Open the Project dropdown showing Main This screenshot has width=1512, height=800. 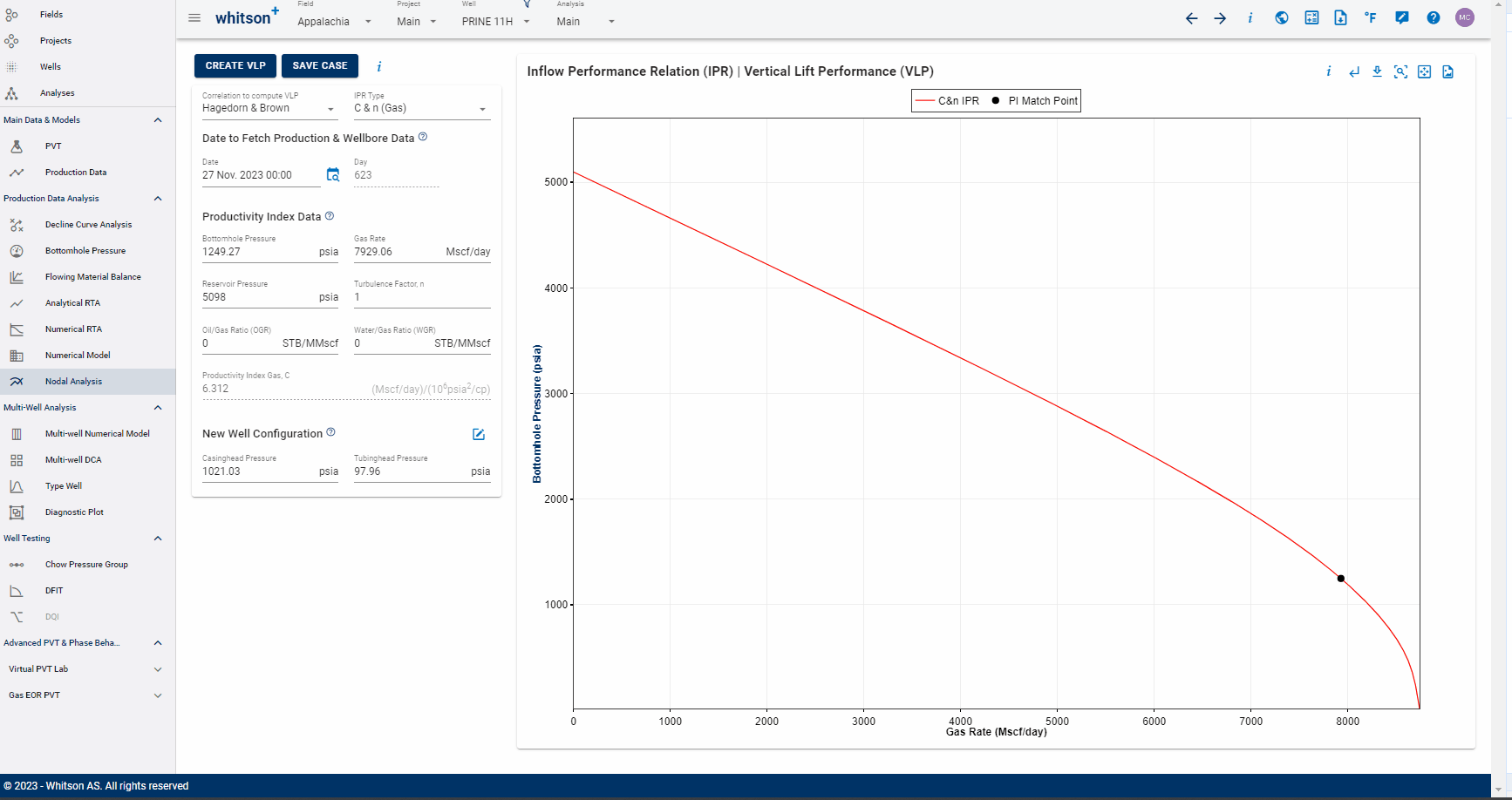[417, 22]
